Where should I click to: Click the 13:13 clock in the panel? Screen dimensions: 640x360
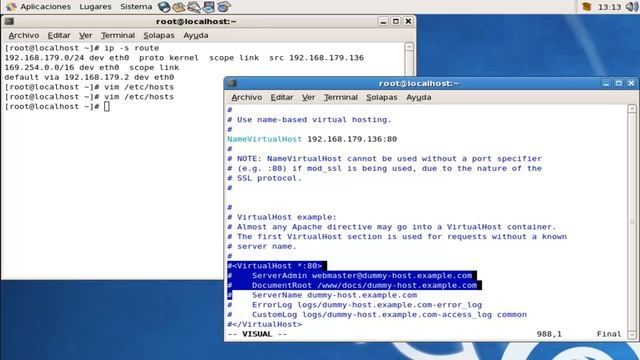[609, 7]
